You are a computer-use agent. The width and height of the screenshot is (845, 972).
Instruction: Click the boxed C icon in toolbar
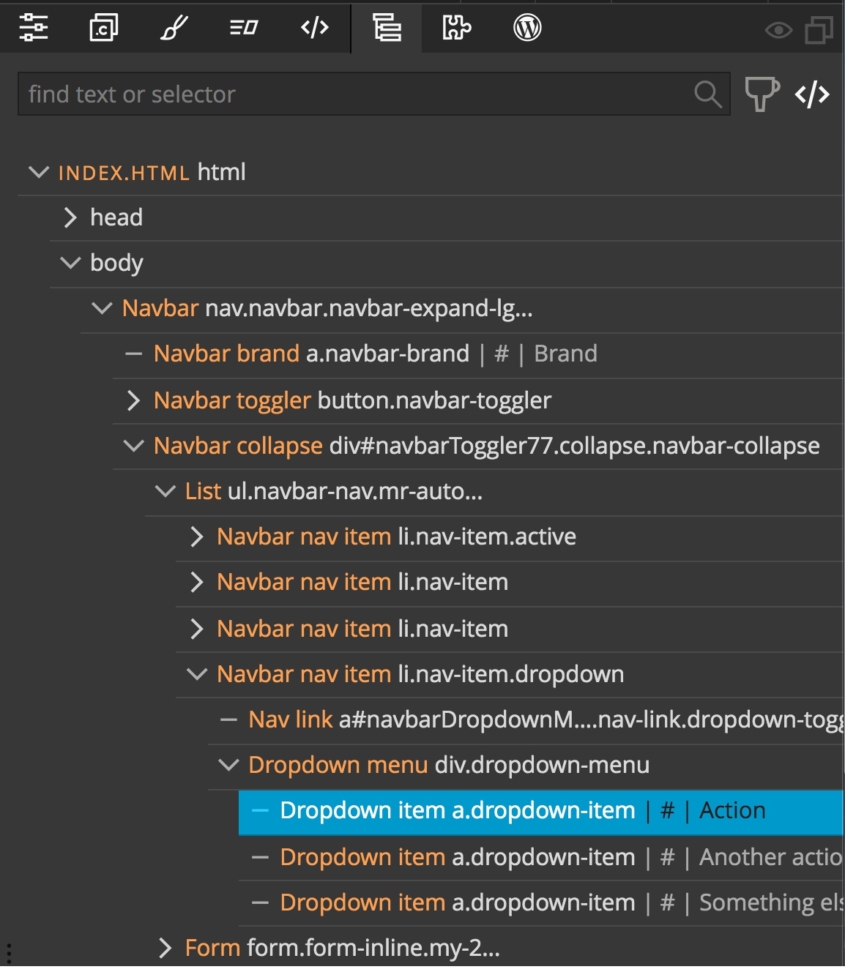(x=101, y=28)
